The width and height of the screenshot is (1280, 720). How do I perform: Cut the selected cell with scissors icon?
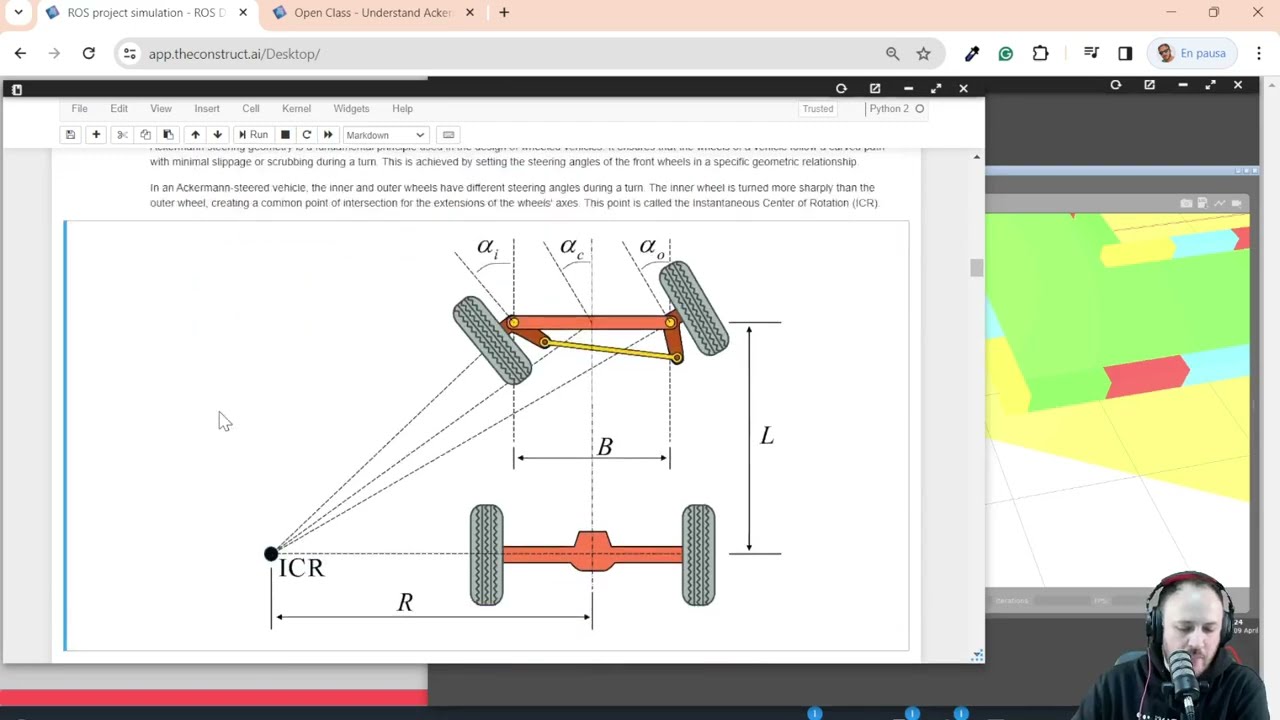(122, 135)
